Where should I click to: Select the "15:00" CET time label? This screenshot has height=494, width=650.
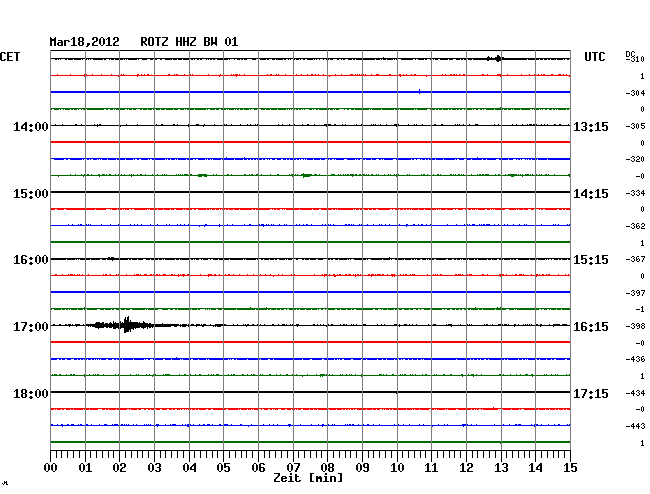pos(31,194)
